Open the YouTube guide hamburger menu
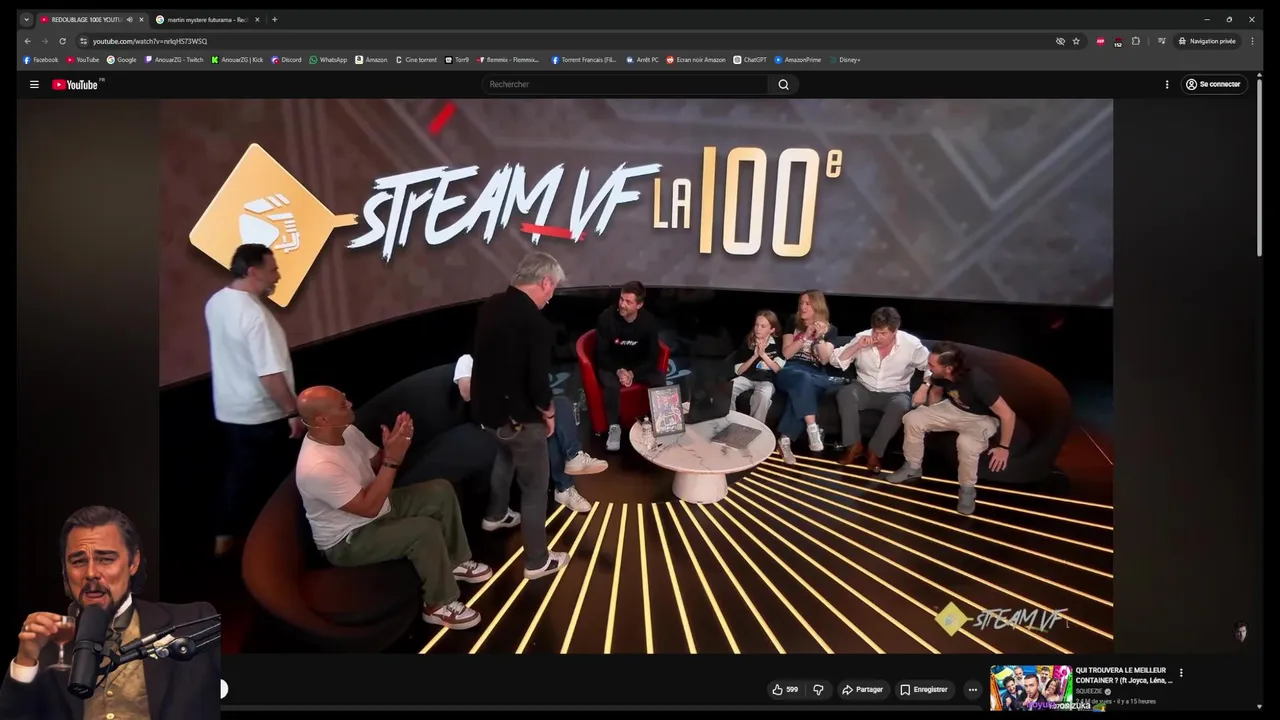 pyautogui.click(x=34, y=85)
